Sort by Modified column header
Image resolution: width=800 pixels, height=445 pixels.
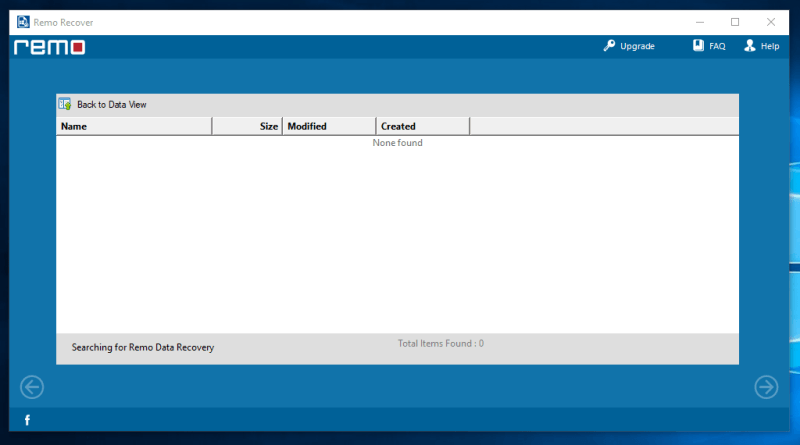pyautogui.click(x=329, y=126)
